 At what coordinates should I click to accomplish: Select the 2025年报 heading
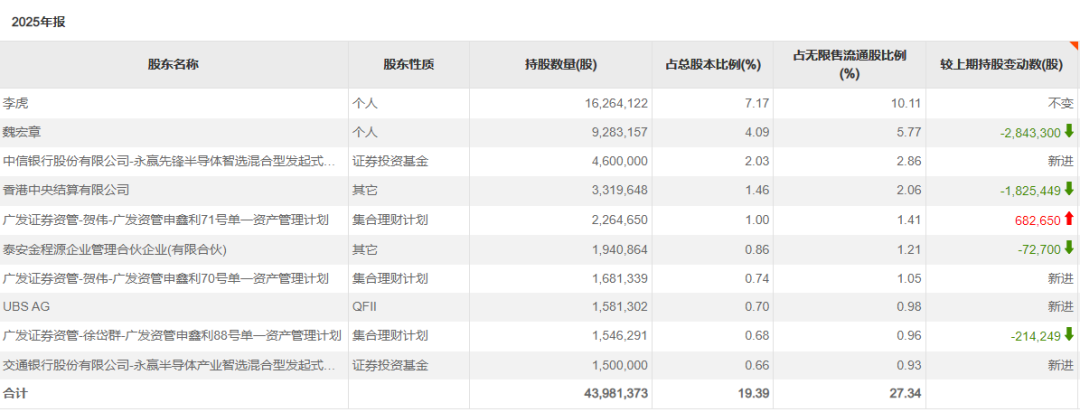38,22
